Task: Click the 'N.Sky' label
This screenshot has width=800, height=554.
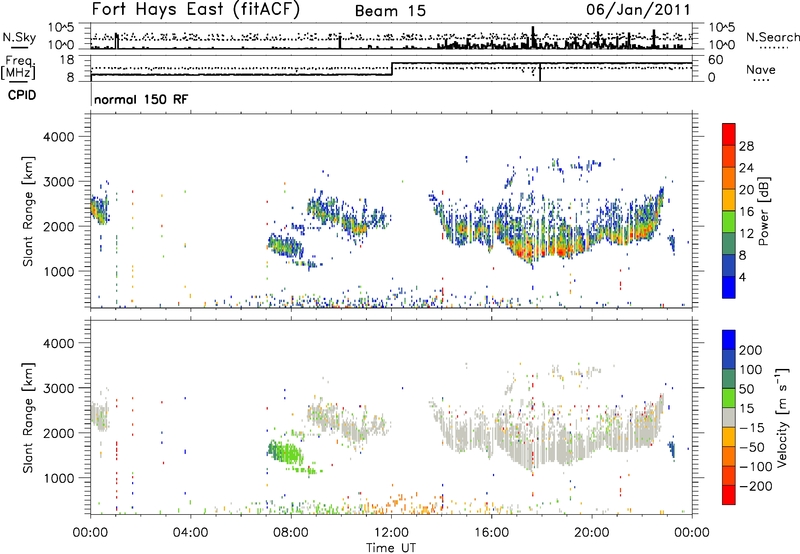Action: click(19, 37)
